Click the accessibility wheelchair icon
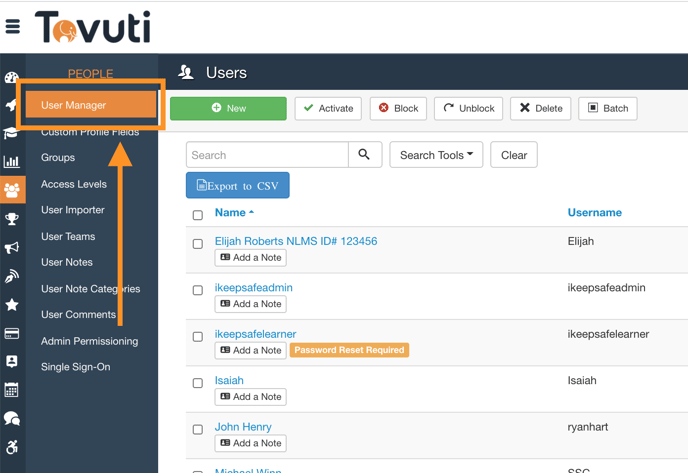This screenshot has width=688, height=473. point(12,447)
